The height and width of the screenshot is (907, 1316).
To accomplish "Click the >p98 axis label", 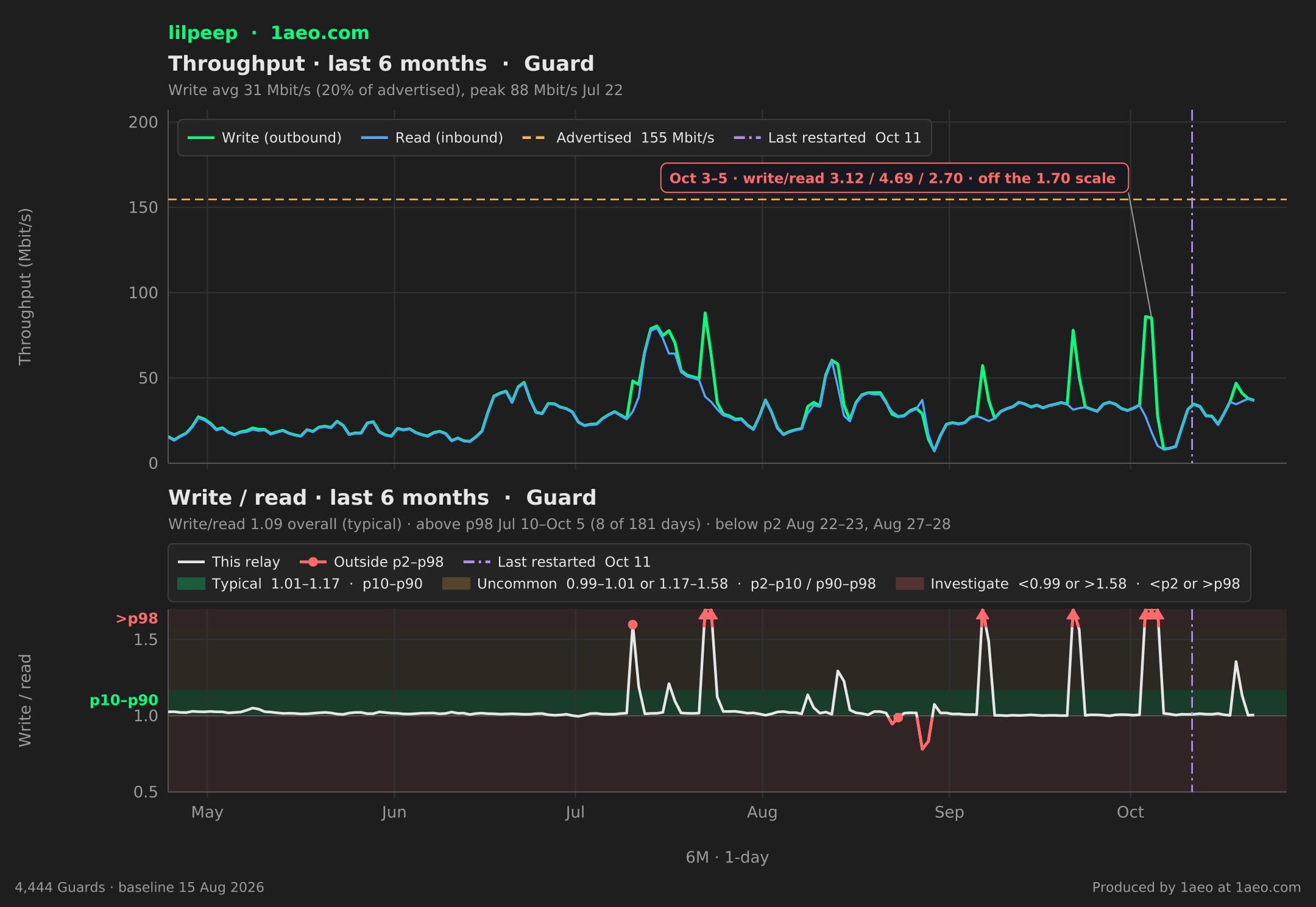I will [x=136, y=619].
